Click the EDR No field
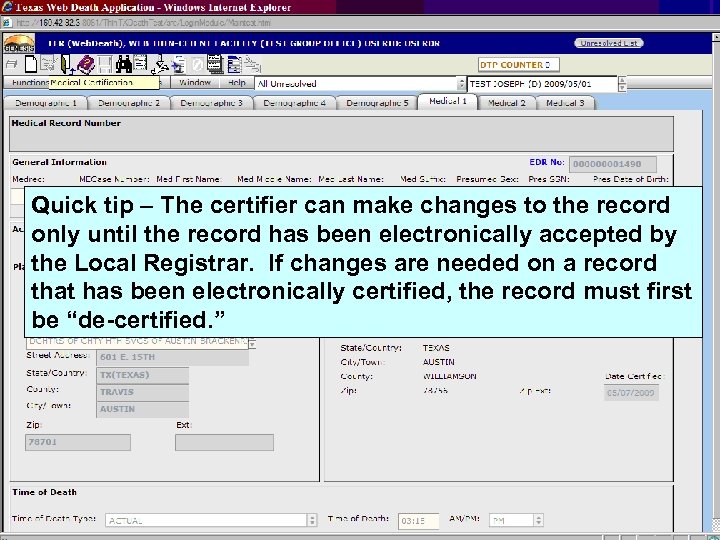The width and height of the screenshot is (720, 540). pyautogui.click(x=613, y=164)
